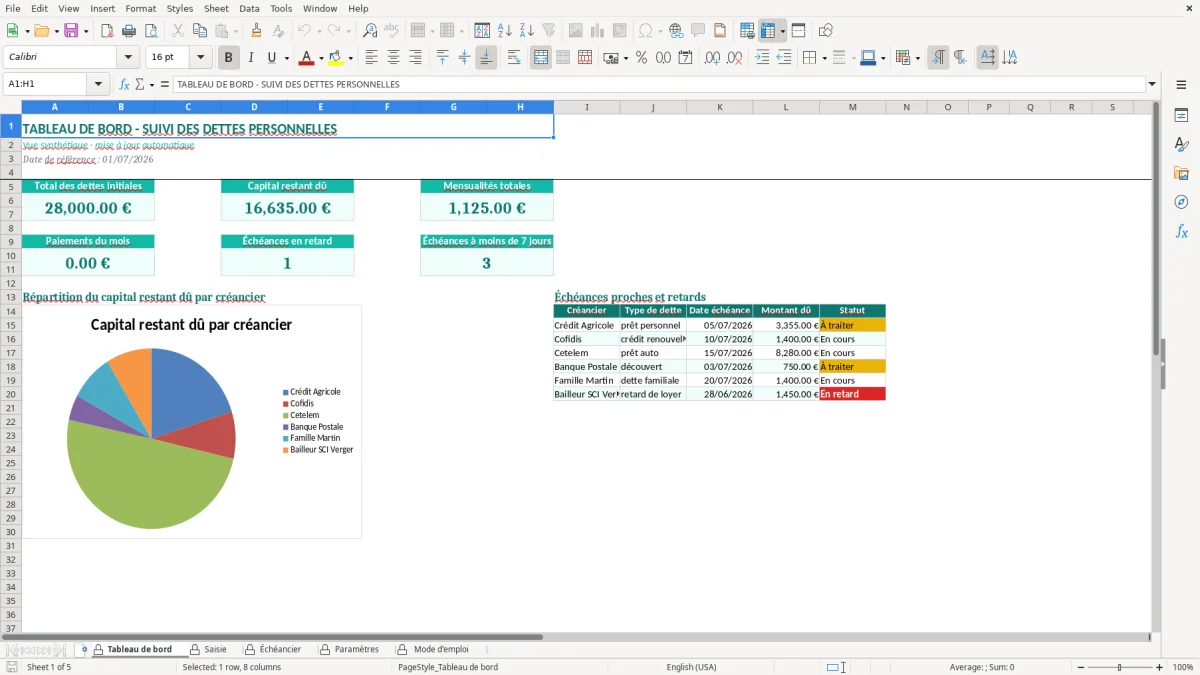This screenshot has height=675, width=1200.
Task: Expand the formula bar
Action: [1152, 85]
